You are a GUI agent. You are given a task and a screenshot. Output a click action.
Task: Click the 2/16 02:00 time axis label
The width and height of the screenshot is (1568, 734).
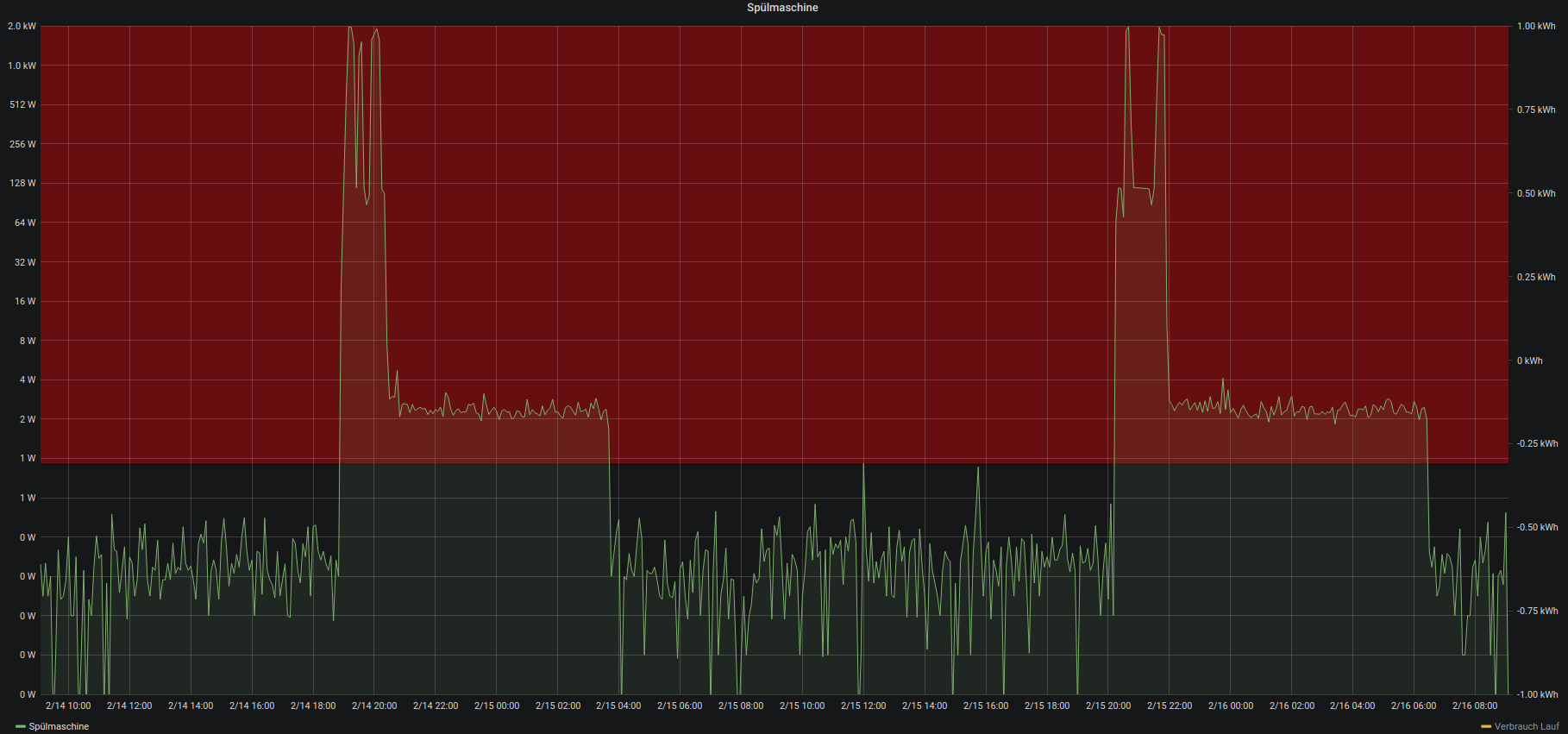pyautogui.click(x=1292, y=706)
